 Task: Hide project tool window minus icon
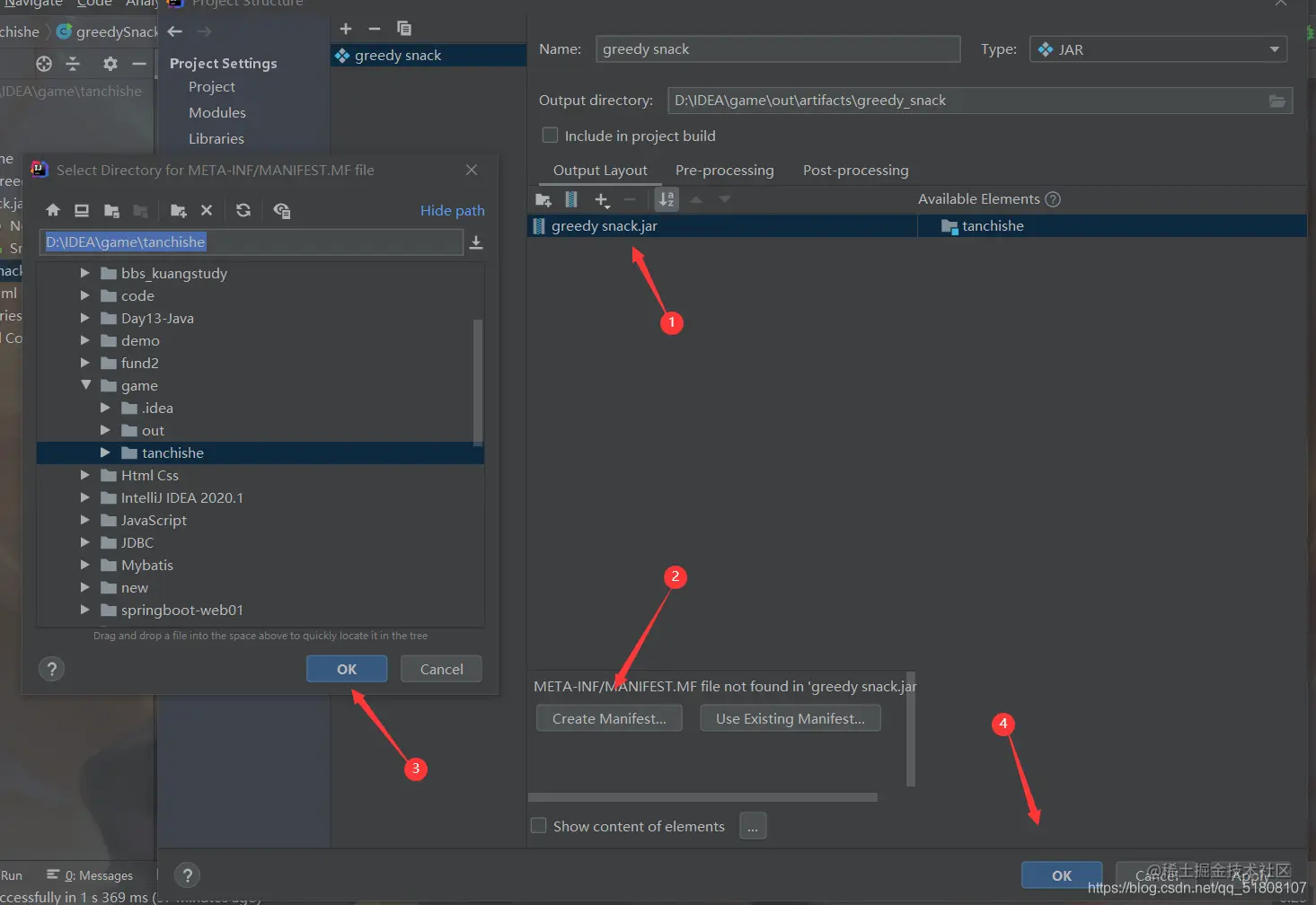(x=139, y=64)
